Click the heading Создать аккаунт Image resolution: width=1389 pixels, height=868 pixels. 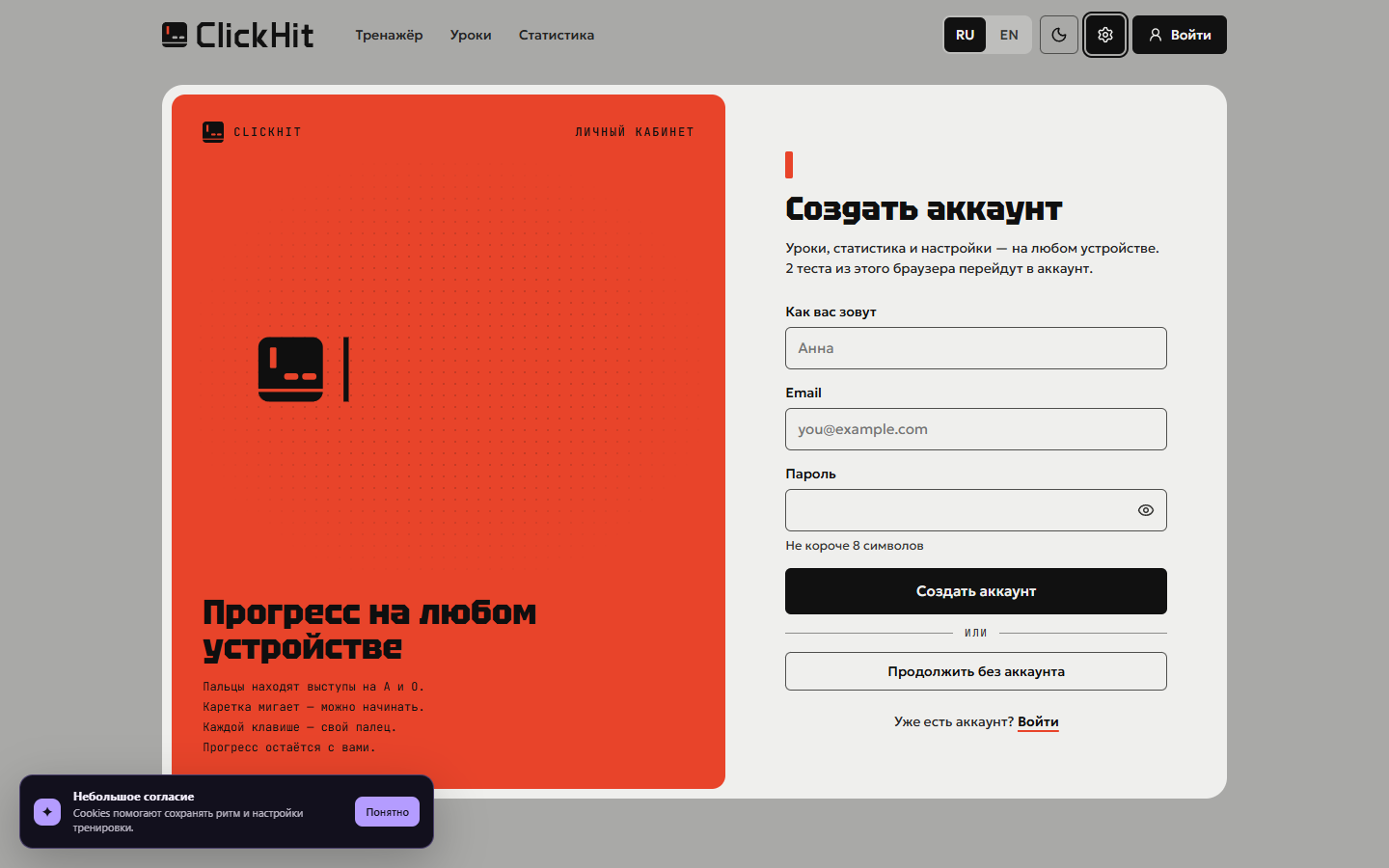(924, 208)
